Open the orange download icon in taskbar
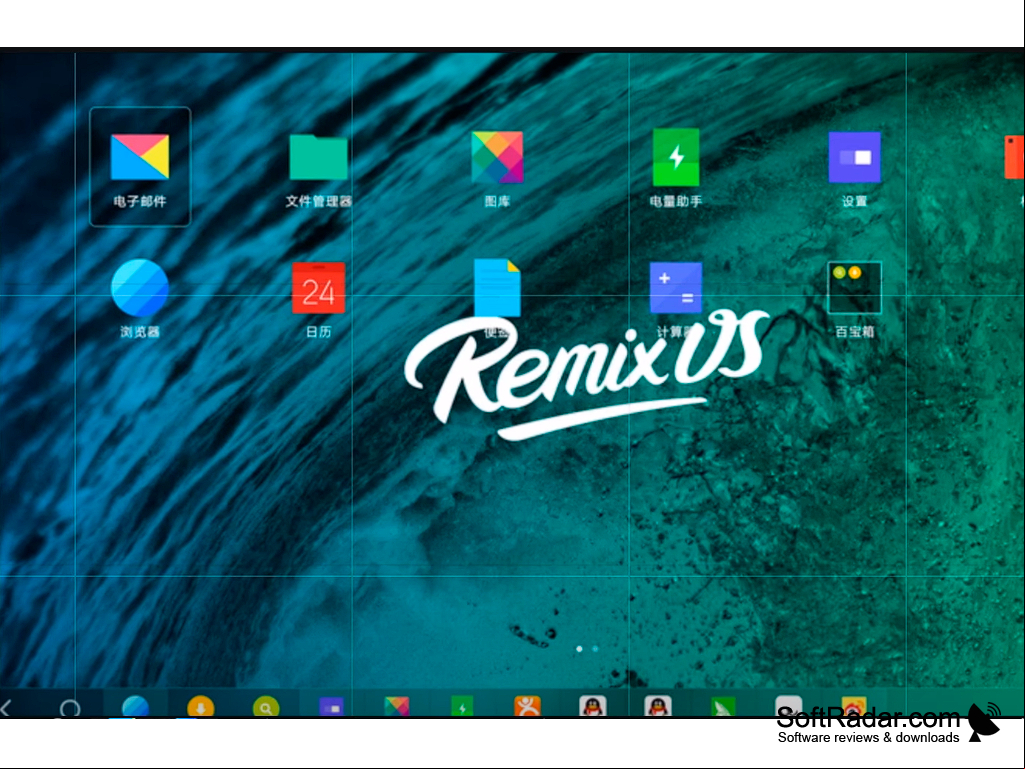 pyautogui.click(x=201, y=707)
